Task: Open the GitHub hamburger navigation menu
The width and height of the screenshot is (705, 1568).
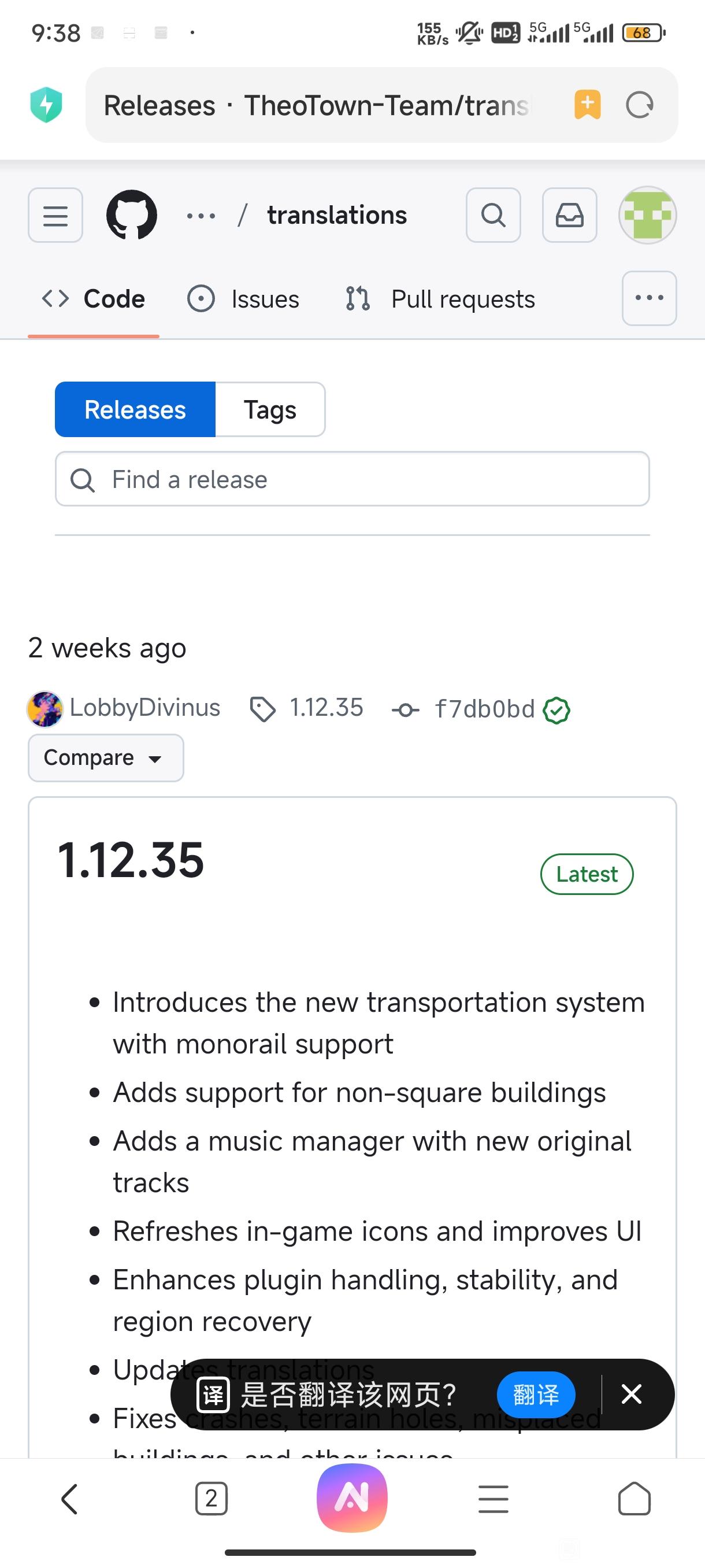Action: (55, 216)
